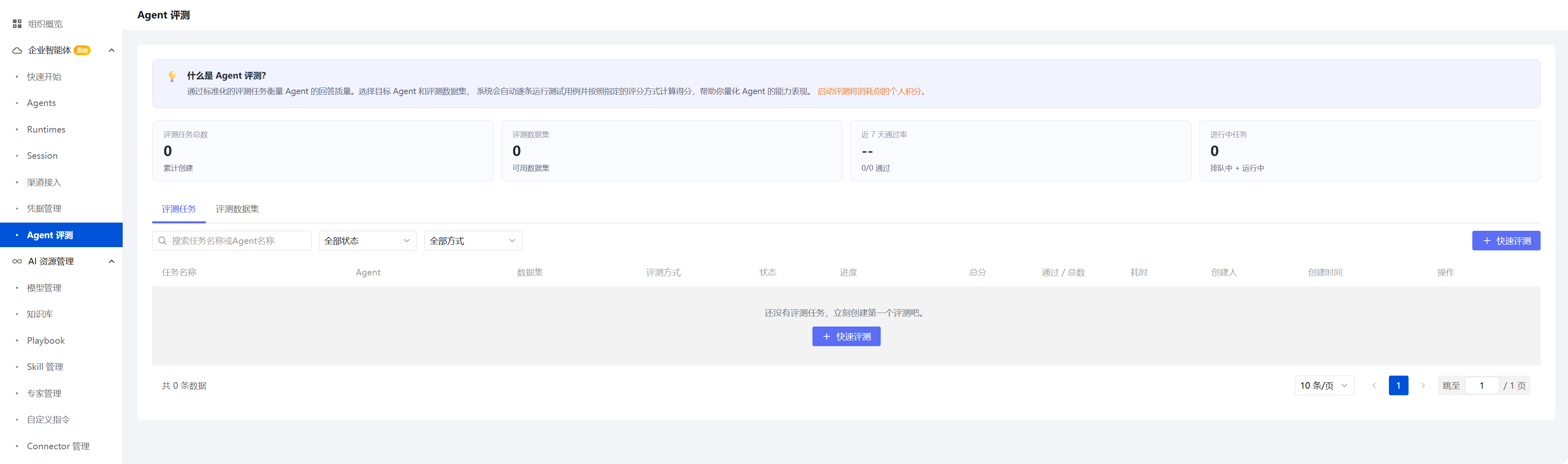
Task: Collapse the 企业智能体 menu section
Action: 111,51
